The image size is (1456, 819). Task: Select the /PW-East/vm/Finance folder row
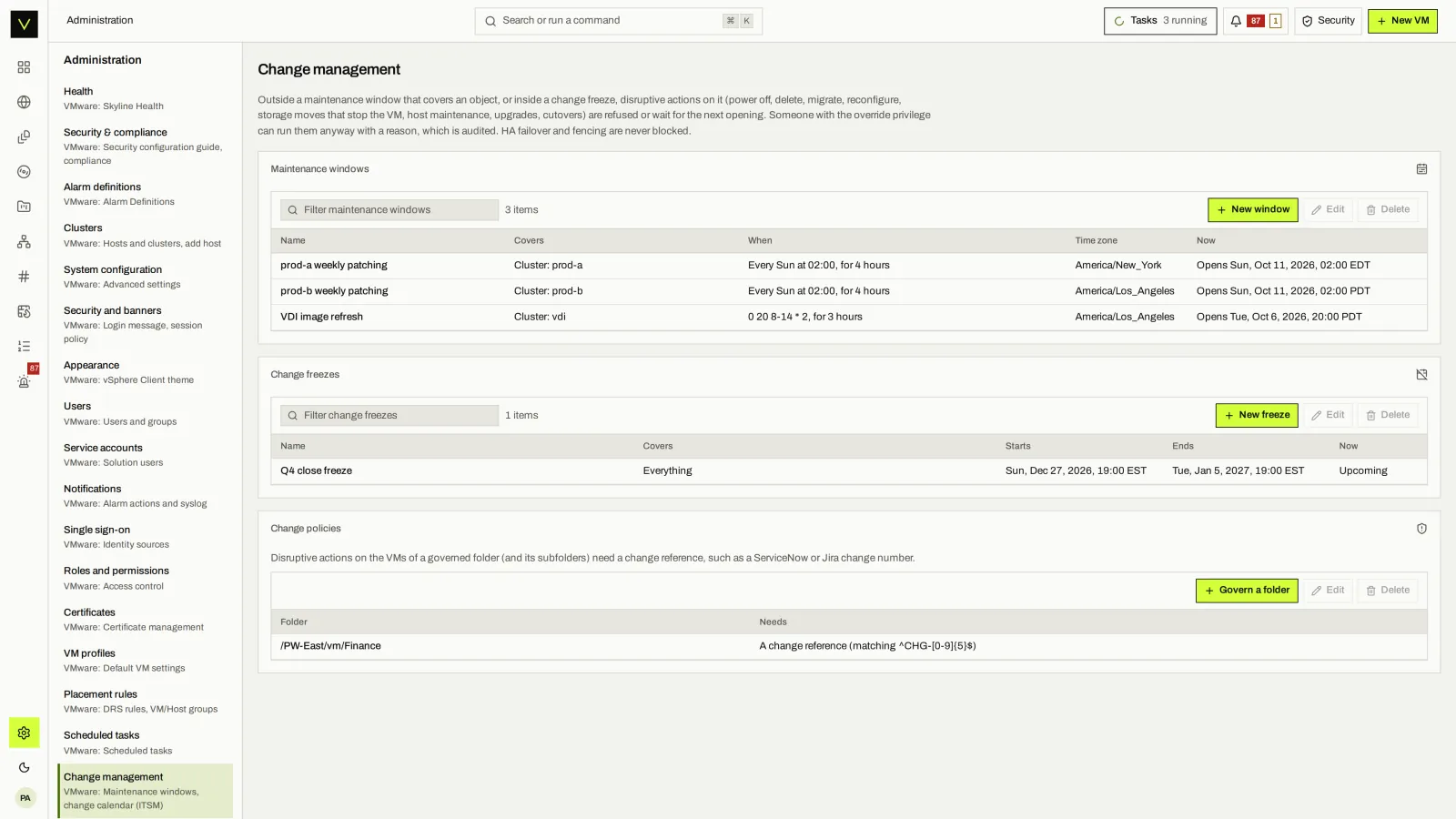pyautogui.click(x=849, y=646)
